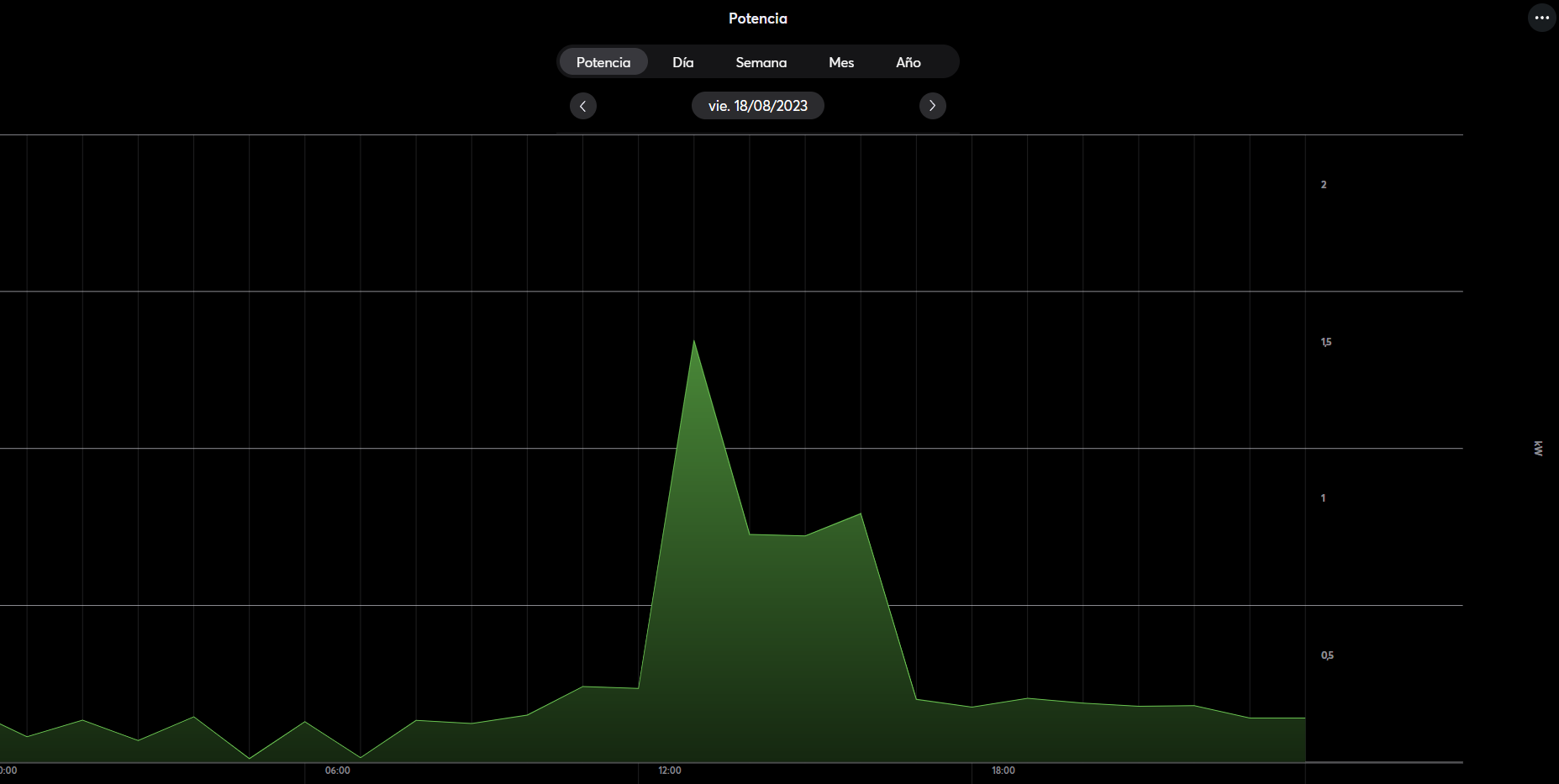Image resolution: width=1559 pixels, height=784 pixels.
Task: Click the 1,5 value on the power axis
Action: pyautogui.click(x=1326, y=342)
